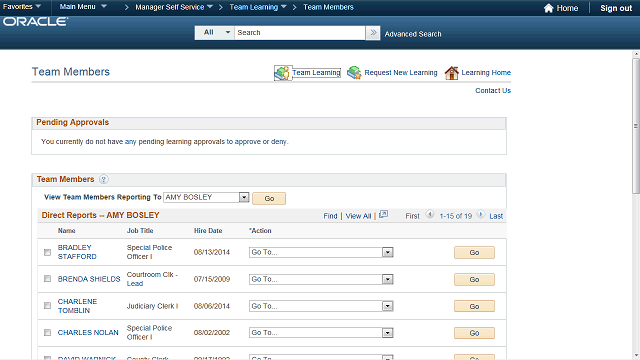
Task: Click the previous page arrow icon
Action: [x=430, y=214]
